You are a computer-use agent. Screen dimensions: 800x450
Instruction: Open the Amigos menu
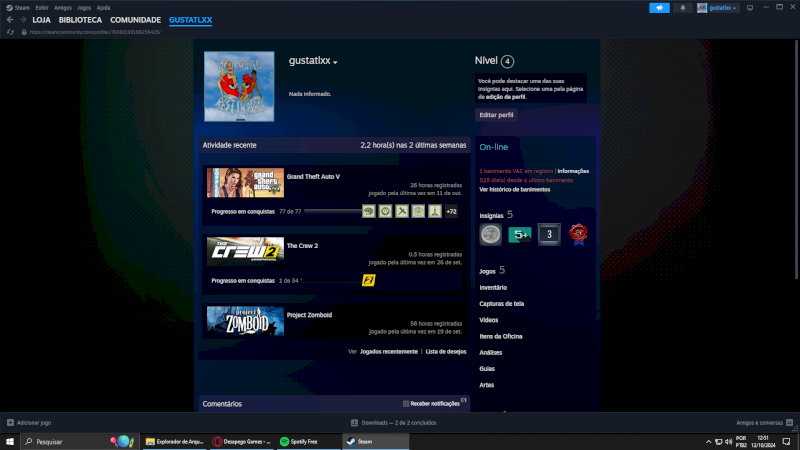coord(63,8)
